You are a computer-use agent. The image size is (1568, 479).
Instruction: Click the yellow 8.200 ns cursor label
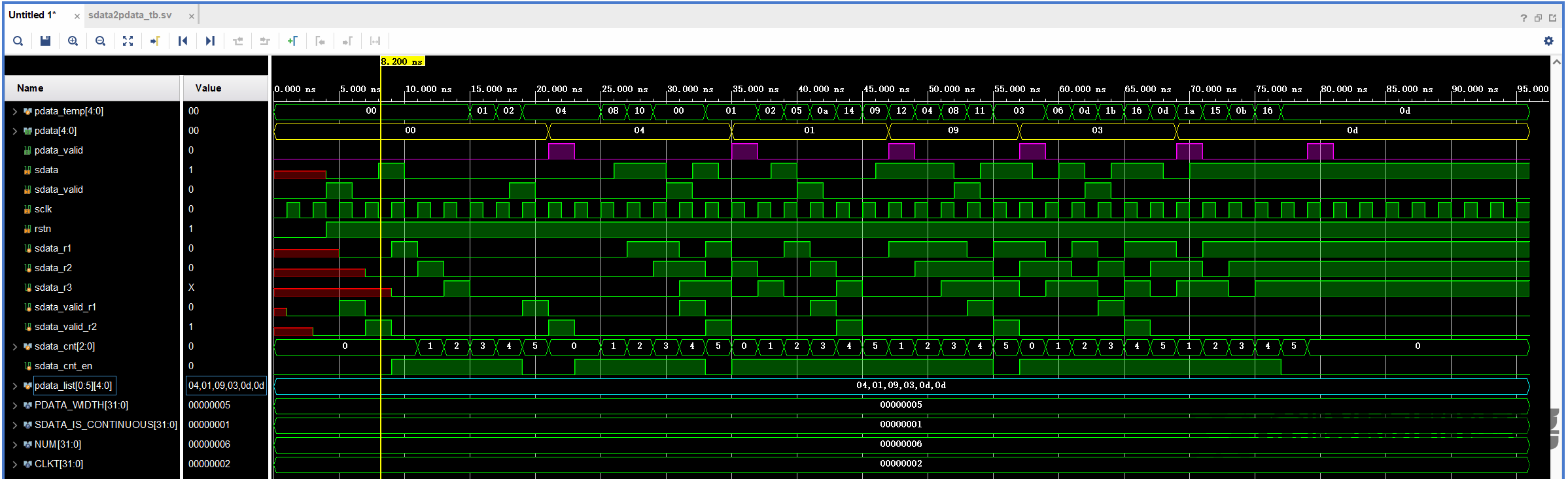402,61
